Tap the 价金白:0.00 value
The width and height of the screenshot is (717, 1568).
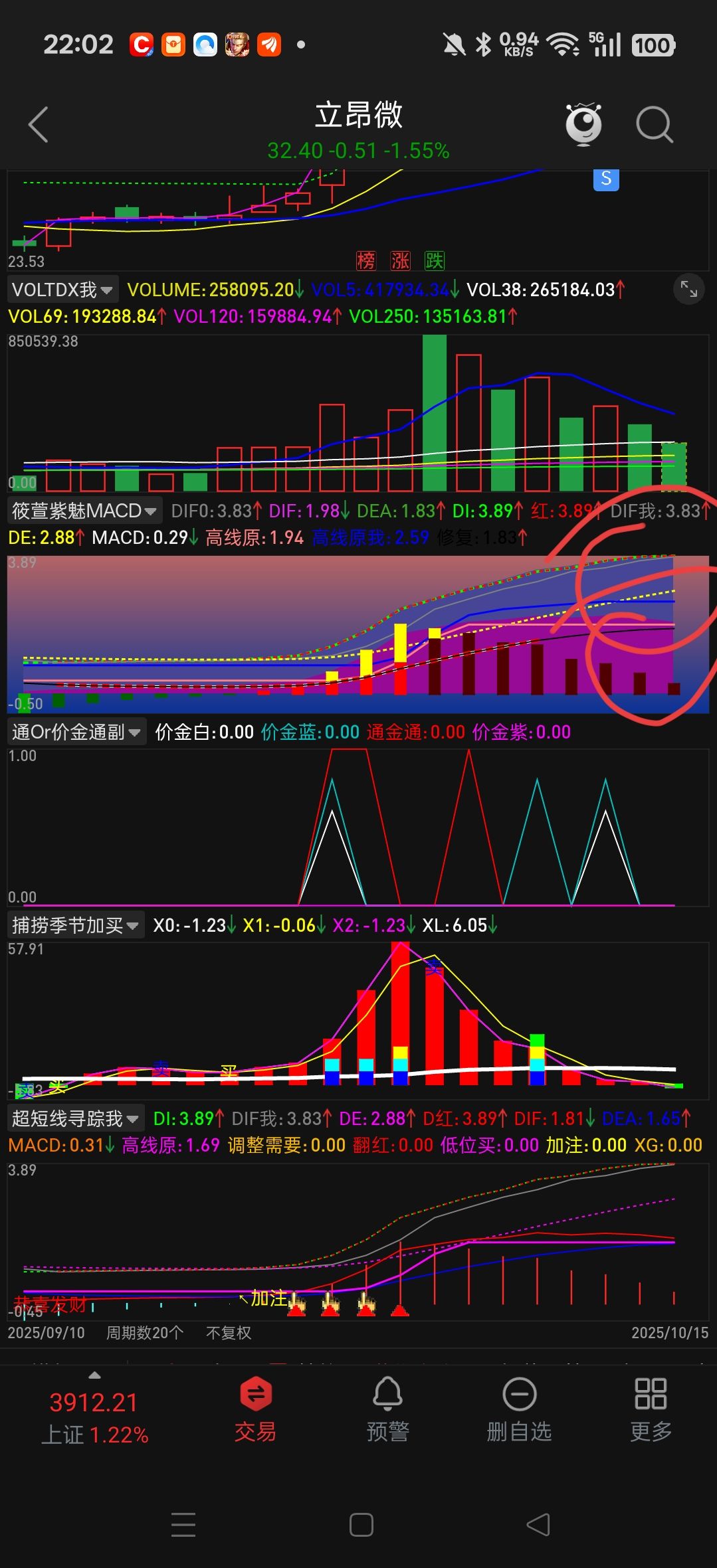point(205,732)
